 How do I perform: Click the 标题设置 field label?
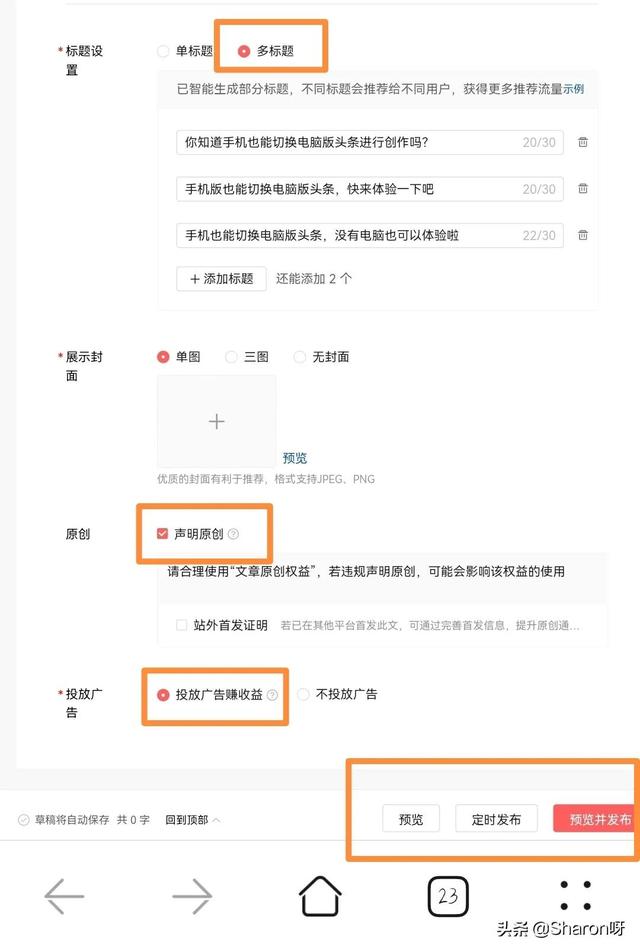click(84, 60)
